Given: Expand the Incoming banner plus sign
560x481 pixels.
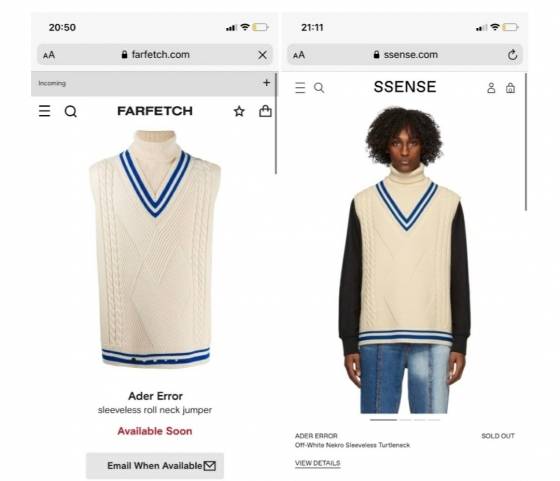Looking at the screenshot, I should click(266, 83).
